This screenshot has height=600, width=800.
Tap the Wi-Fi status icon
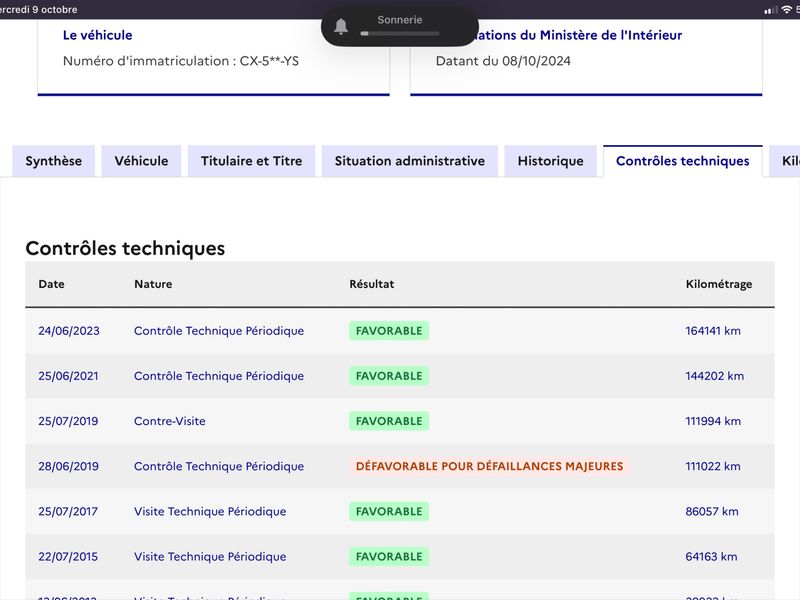786,10
